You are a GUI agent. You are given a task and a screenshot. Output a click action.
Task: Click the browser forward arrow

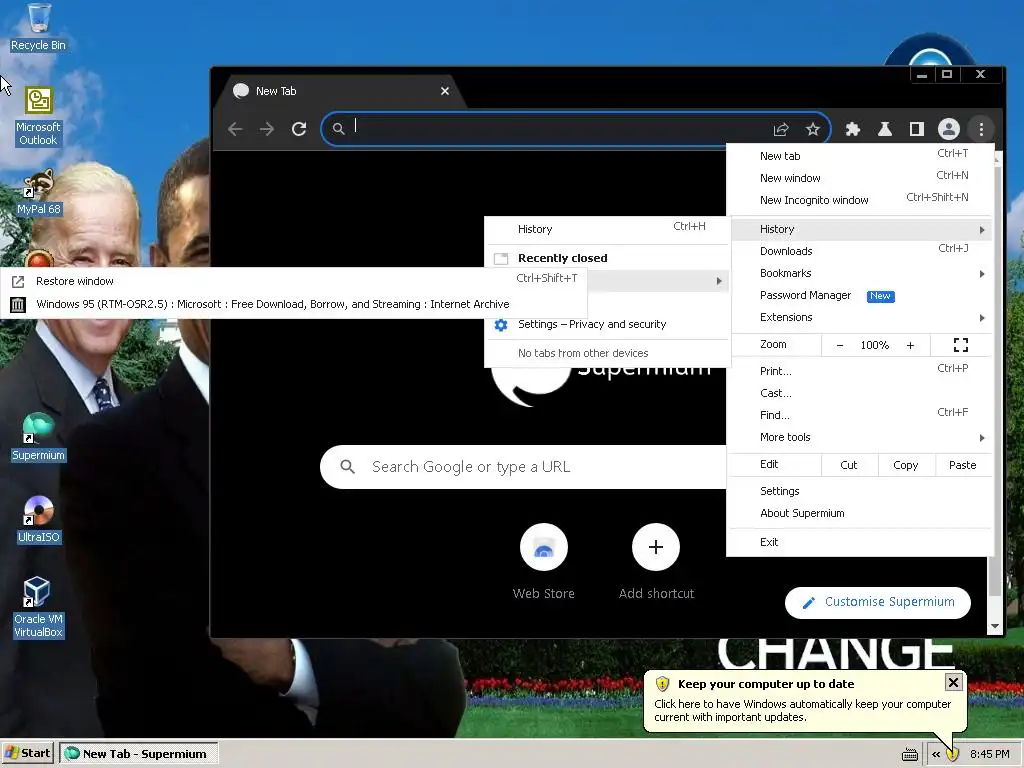tap(266, 129)
